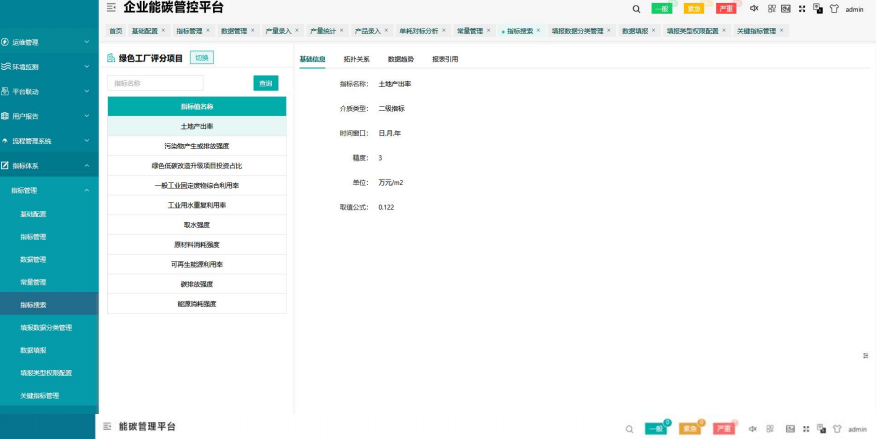Open the 报表引用 detail tab
This screenshot has width=876, height=439.
tap(445, 59)
